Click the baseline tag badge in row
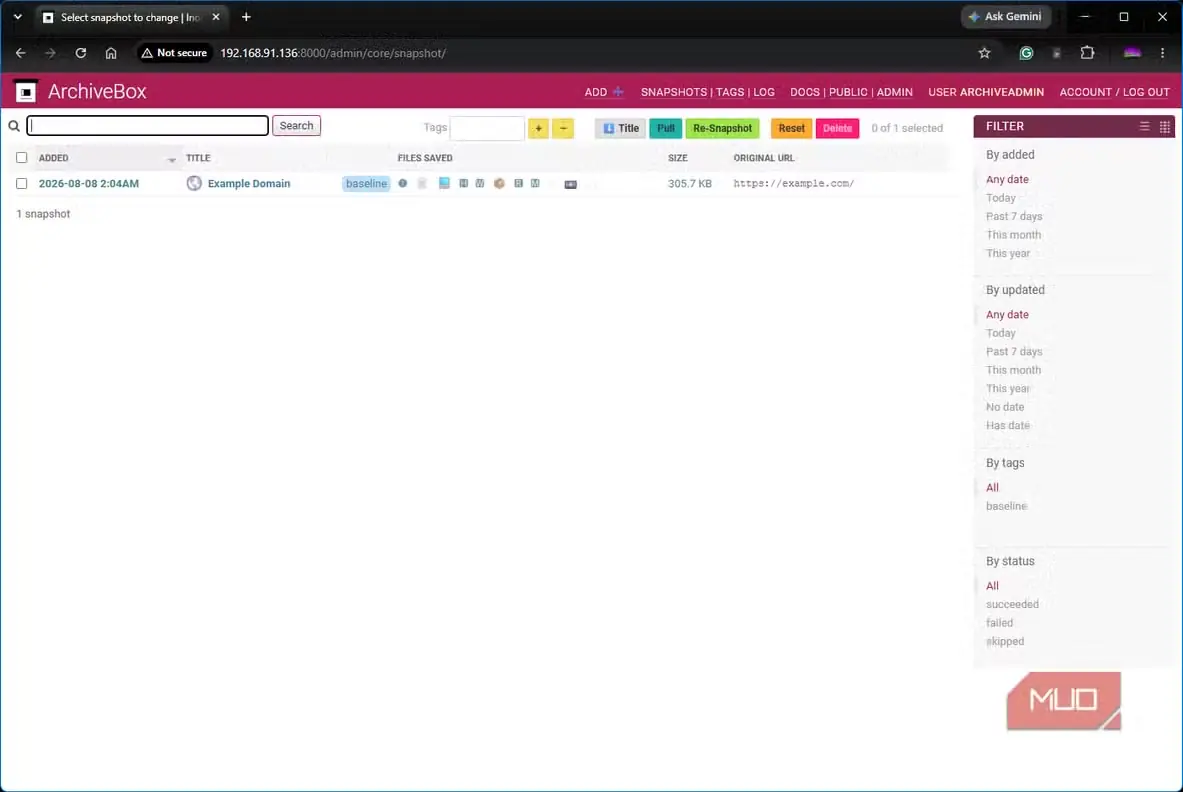The image size is (1183, 792). pyautogui.click(x=366, y=183)
